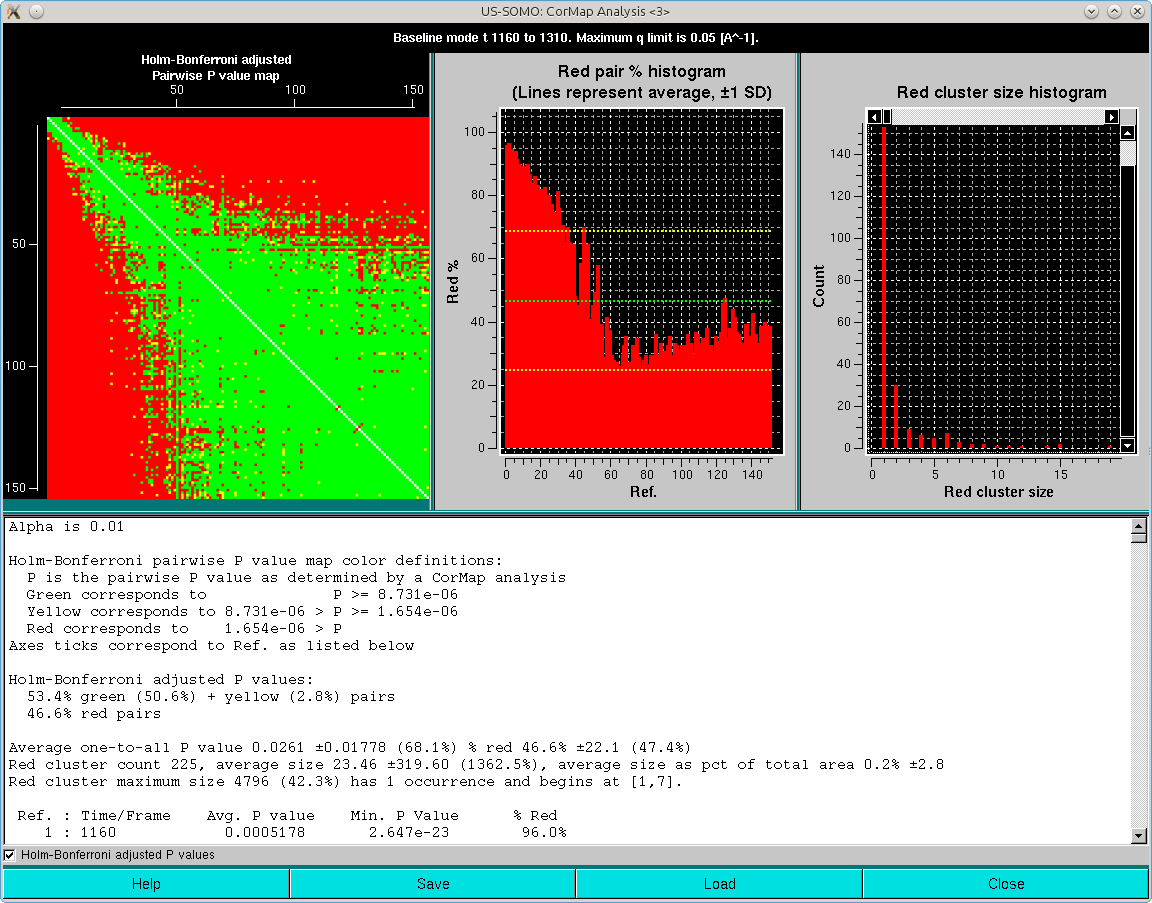
Task: Disable the Holm-Bonferroni adjusted P values checkbox
Action: [10, 855]
